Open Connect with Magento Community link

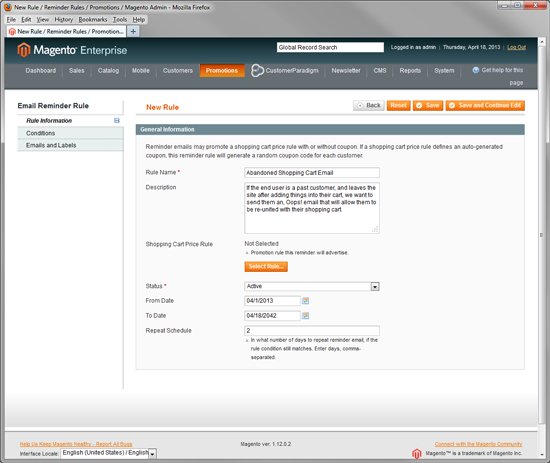(478, 444)
